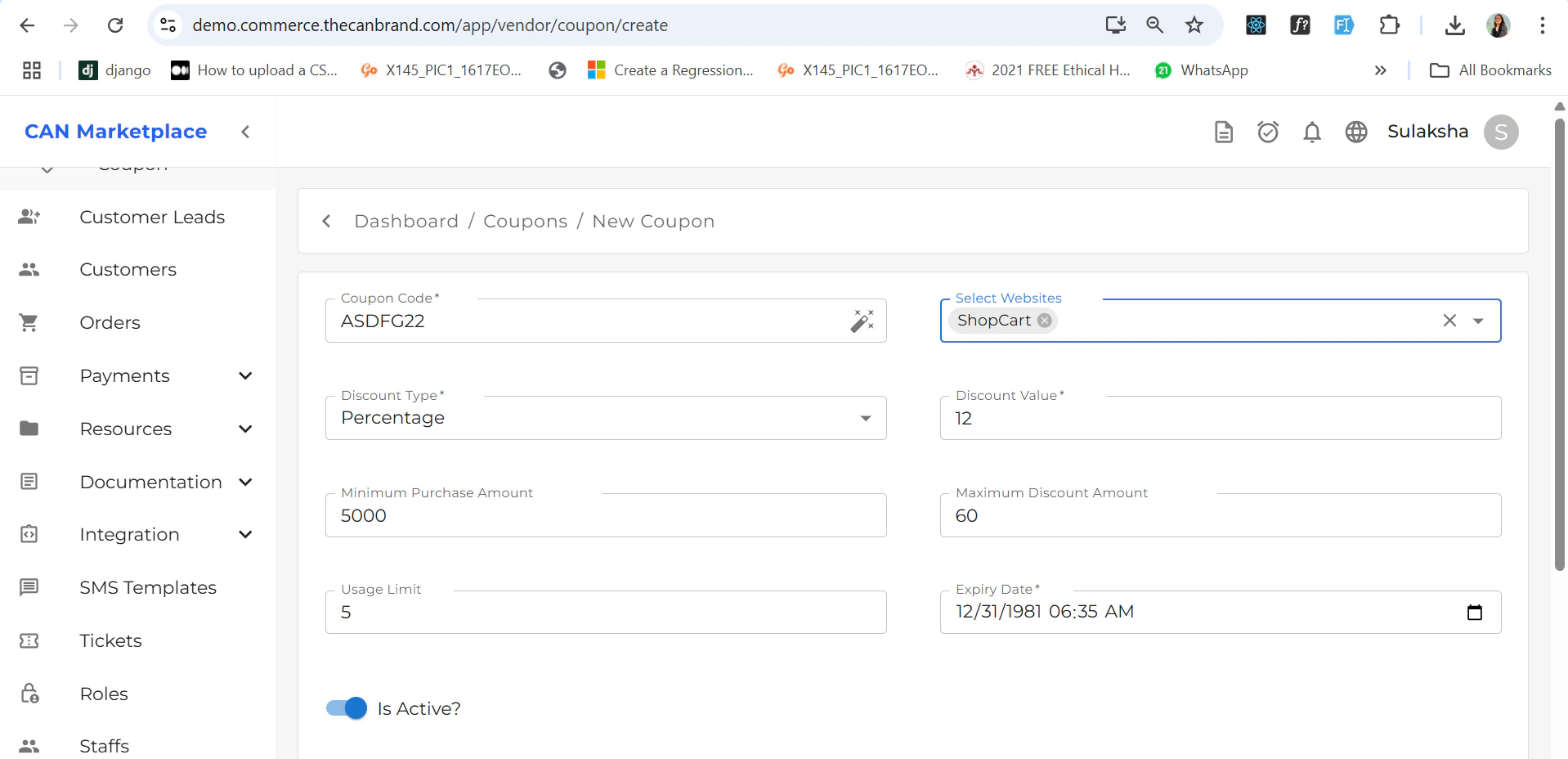Click the Minimum Purchase Amount field
1568x759 pixels.
point(605,516)
